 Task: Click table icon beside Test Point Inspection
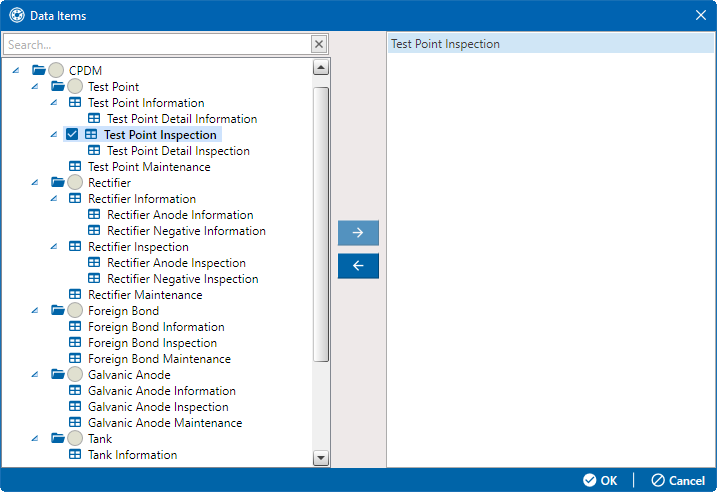(x=91, y=134)
